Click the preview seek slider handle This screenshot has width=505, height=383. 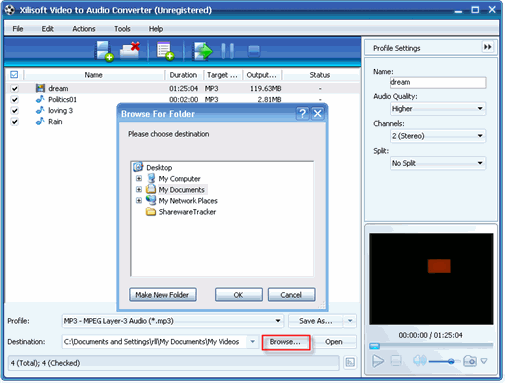tap(374, 346)
